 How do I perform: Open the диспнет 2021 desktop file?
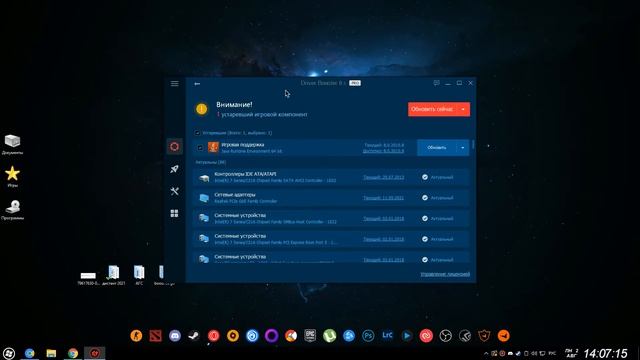(x=113, y=275)
